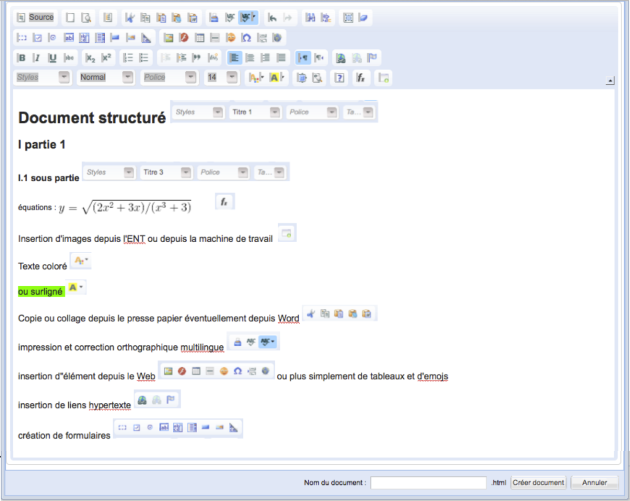
Task: Insert a selection list field
Action: tap(100, 38)
